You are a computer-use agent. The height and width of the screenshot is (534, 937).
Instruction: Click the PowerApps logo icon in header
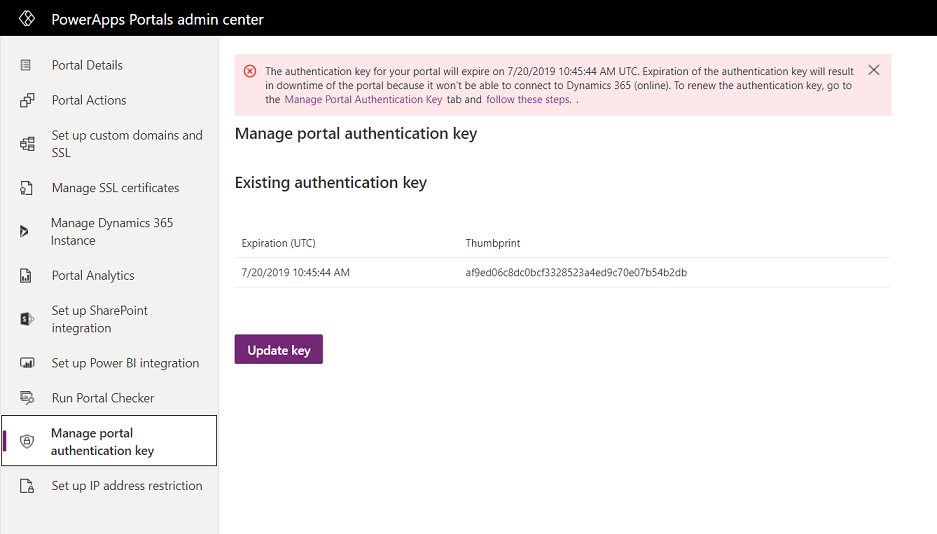[27, 19]
